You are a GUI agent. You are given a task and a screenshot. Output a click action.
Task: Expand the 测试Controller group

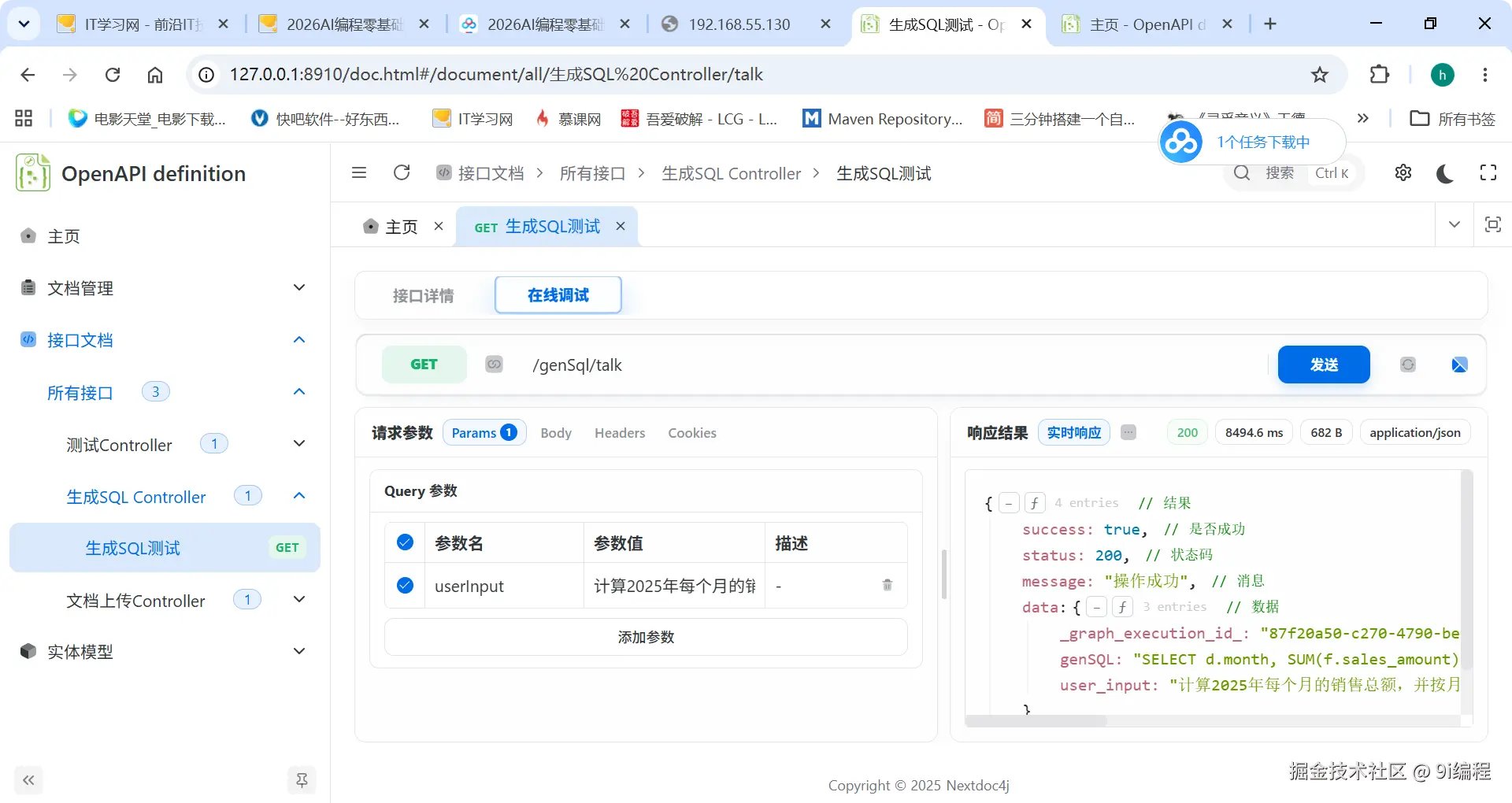164,444
